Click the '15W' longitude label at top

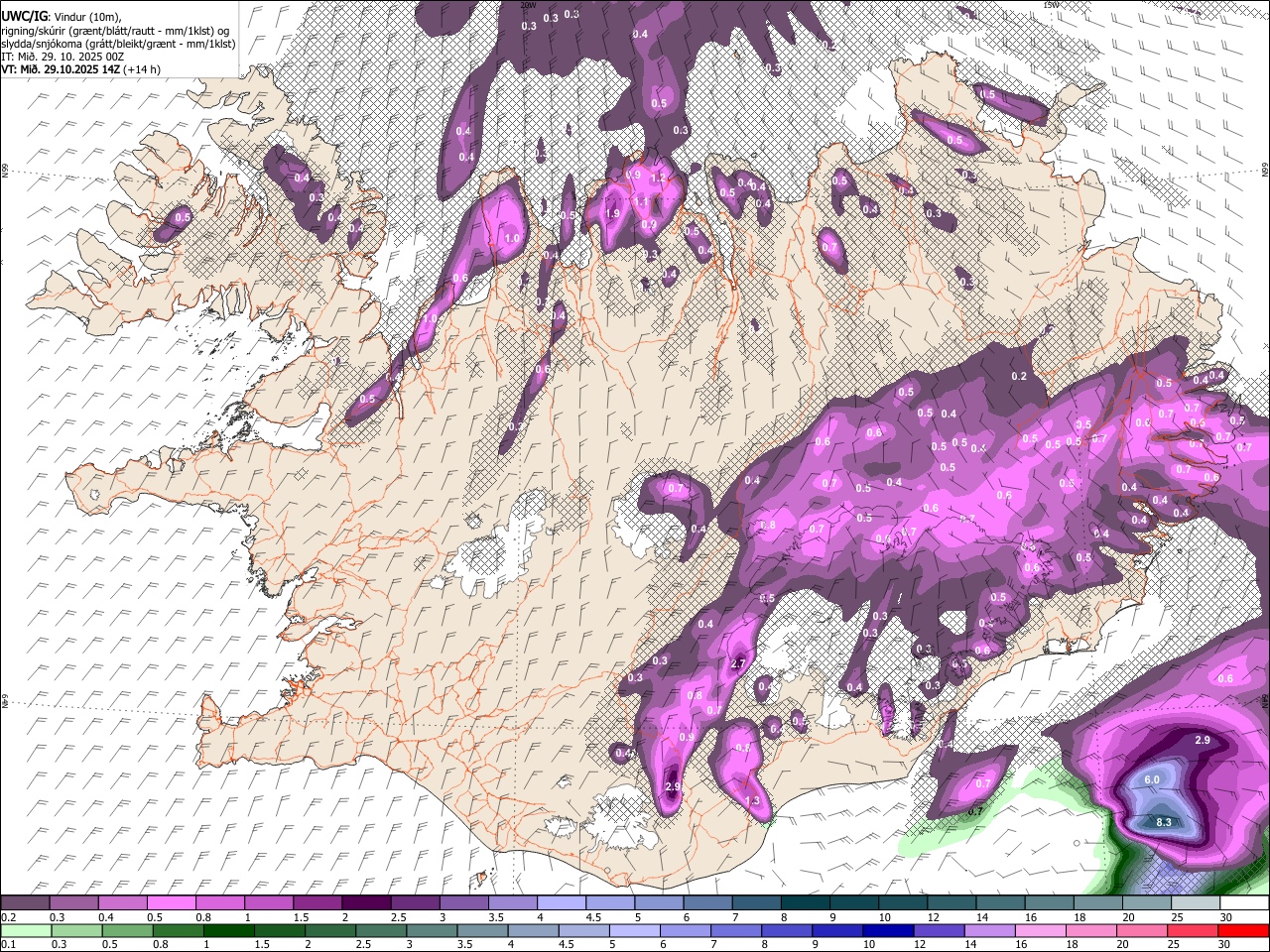pyautogui.click(x=1051, y=5)
